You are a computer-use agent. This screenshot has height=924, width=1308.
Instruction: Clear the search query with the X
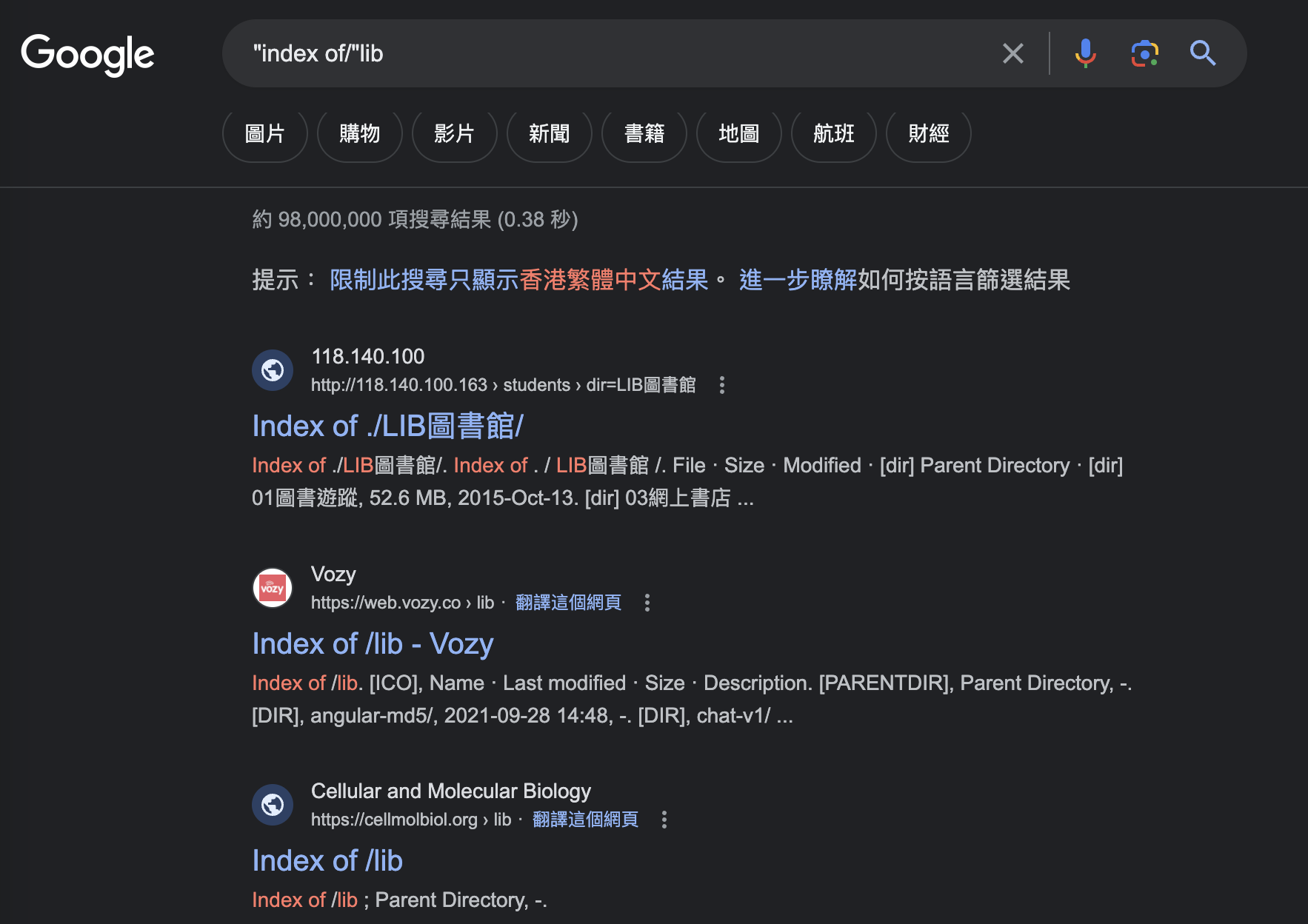pos(1012,53)
